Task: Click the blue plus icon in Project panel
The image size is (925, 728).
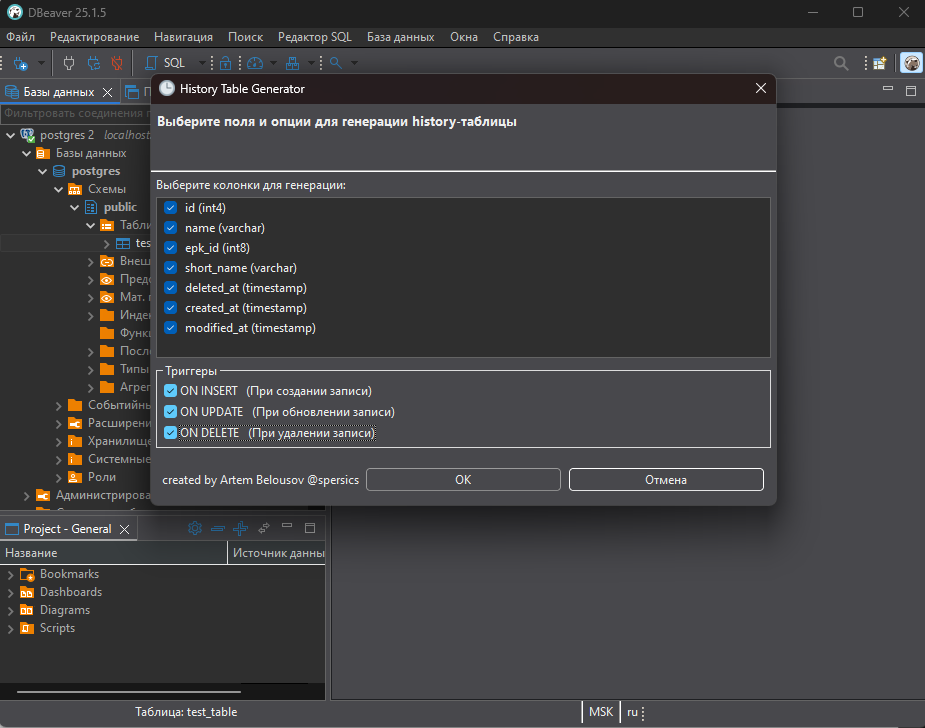Action: point(240,528)
